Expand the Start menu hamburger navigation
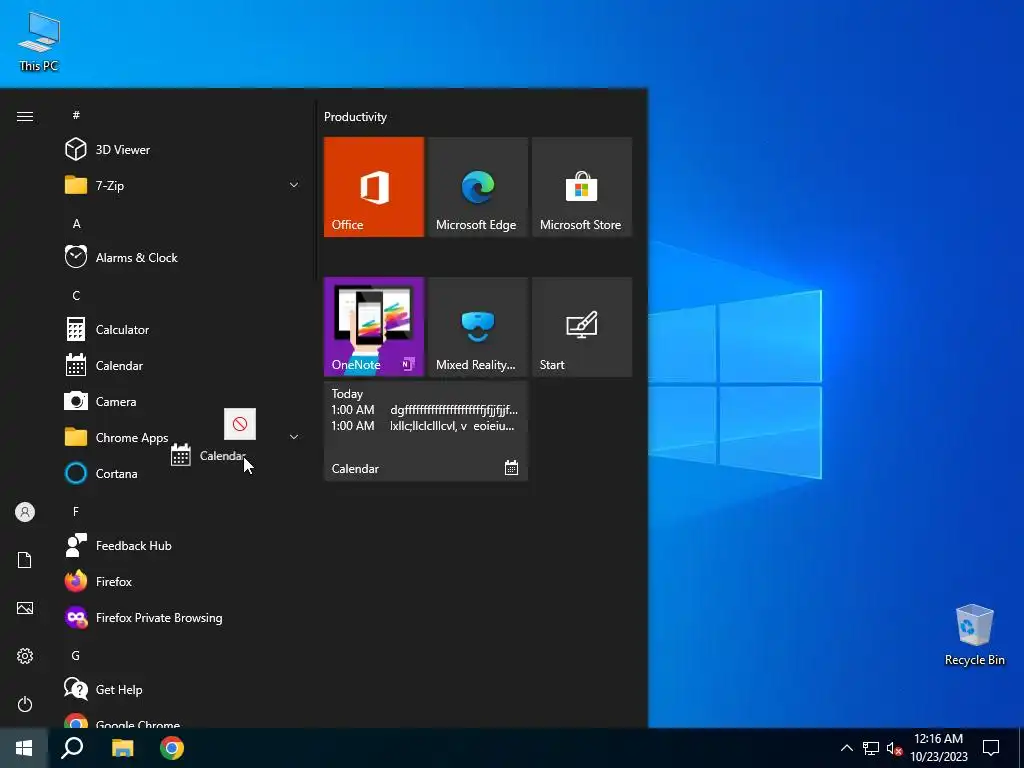The height and width of the screenshot is (768, 1024). click(x=25, y=116)
